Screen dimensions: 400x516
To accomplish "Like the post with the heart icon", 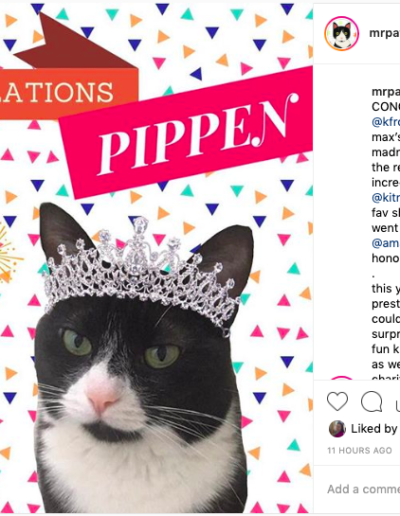I will coord(337,401).
